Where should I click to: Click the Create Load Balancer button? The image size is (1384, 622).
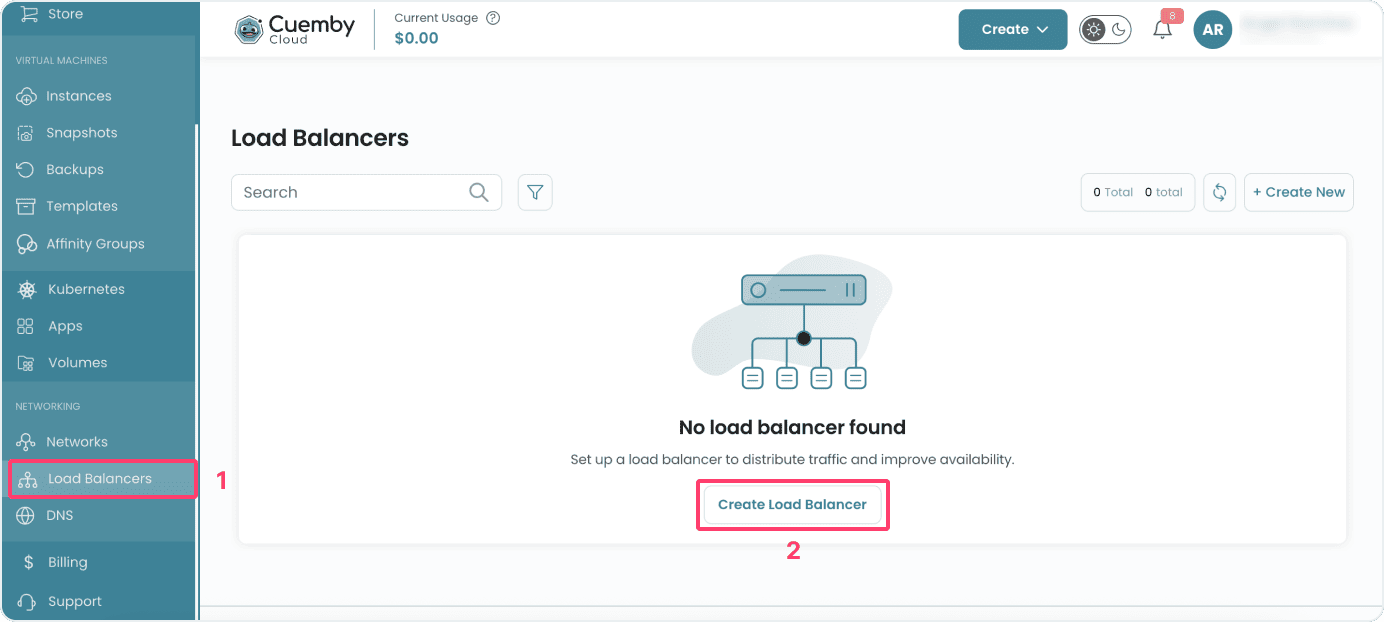tap(792, 504)
